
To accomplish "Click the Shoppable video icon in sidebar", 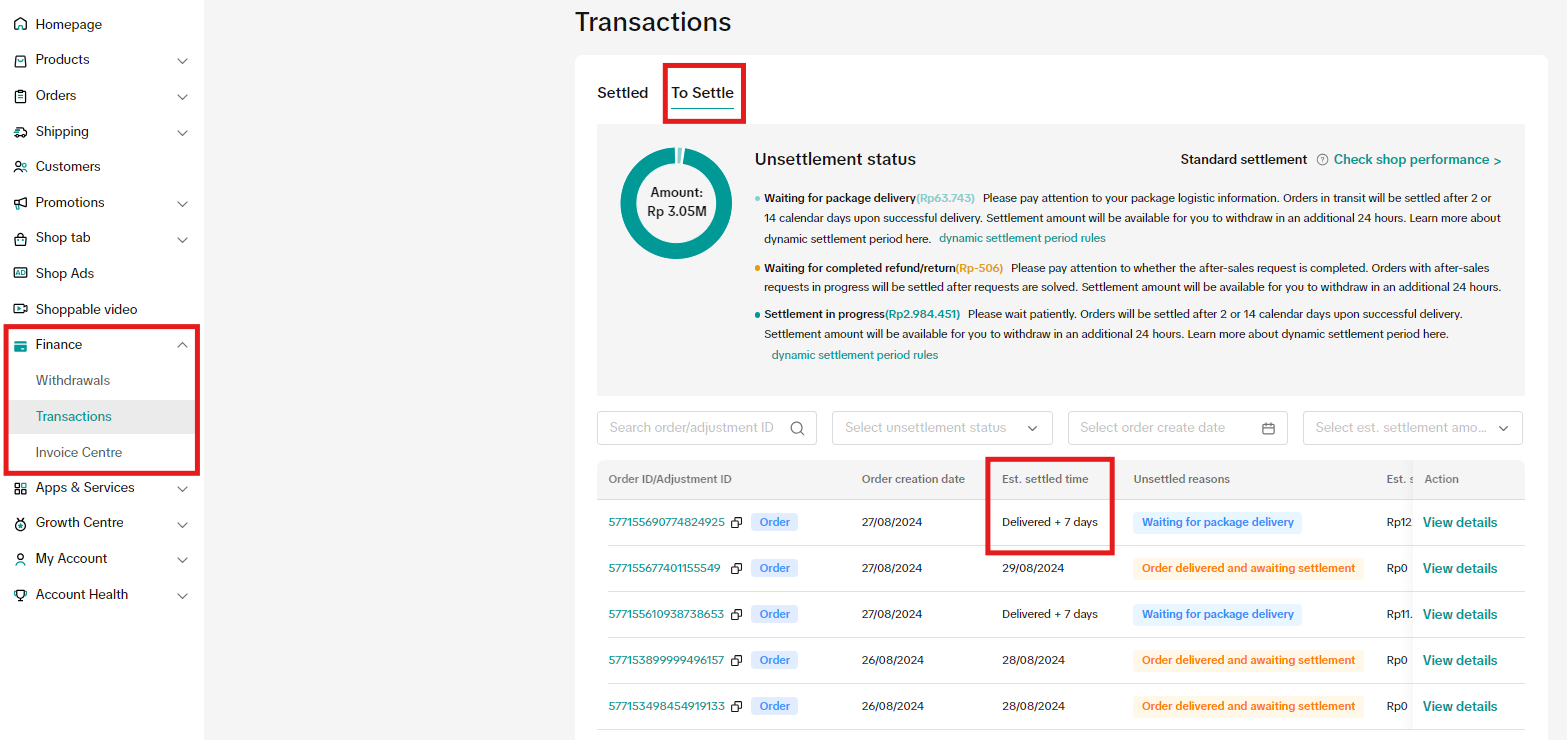I will [x=20, y=309].
